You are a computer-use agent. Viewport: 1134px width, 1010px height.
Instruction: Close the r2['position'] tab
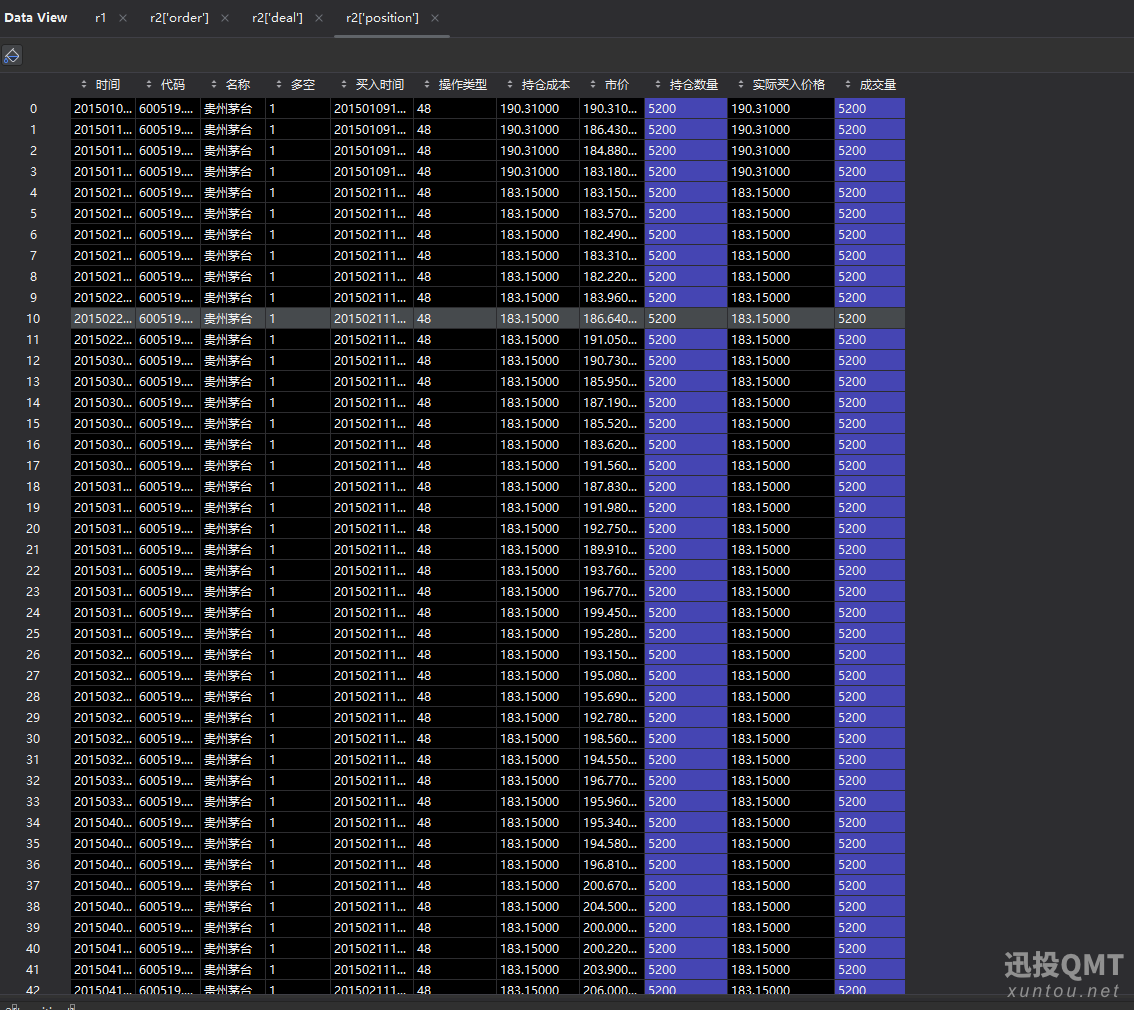click(435, 18)
